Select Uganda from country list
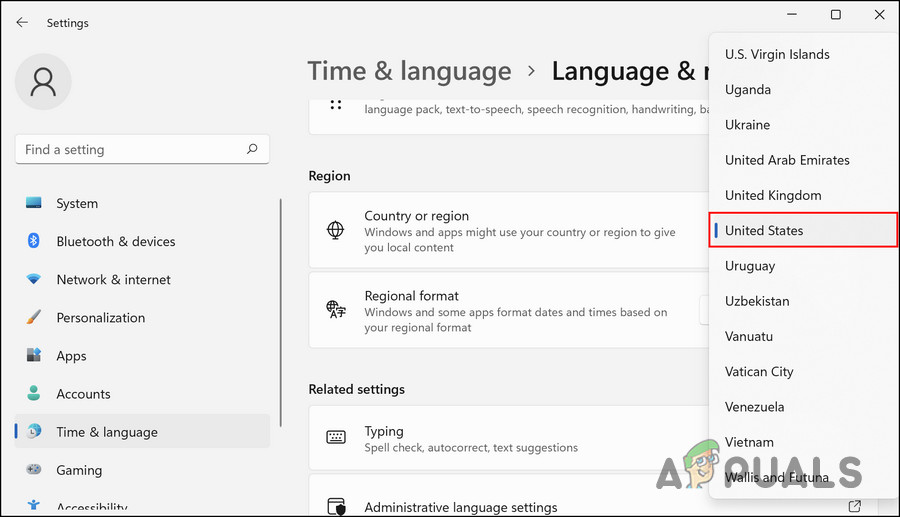The image size is (900, 517). (x=804, y=90)
